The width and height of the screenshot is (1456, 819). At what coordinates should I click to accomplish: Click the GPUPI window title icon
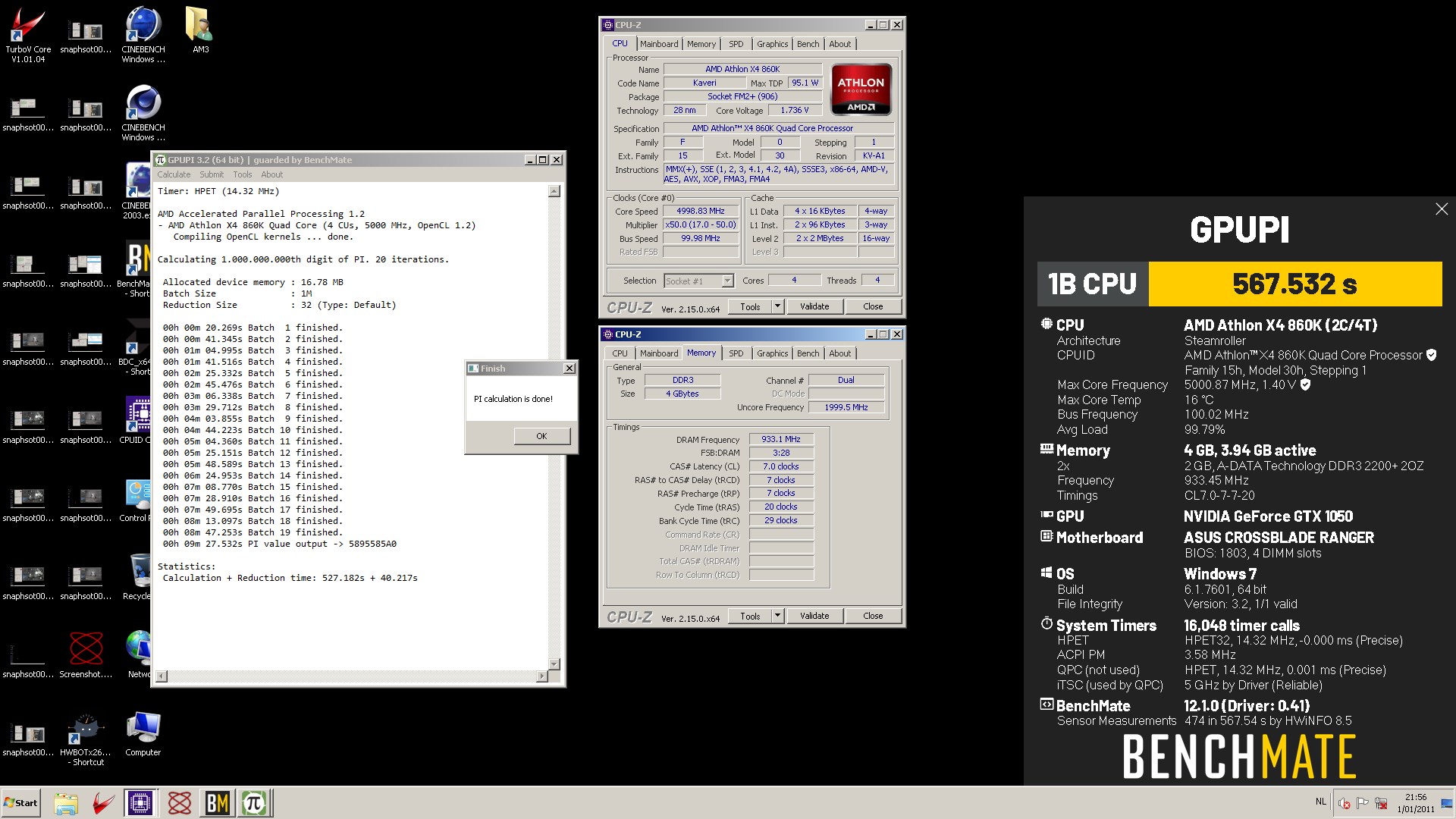pyautogui.click(x=161, y=160)
